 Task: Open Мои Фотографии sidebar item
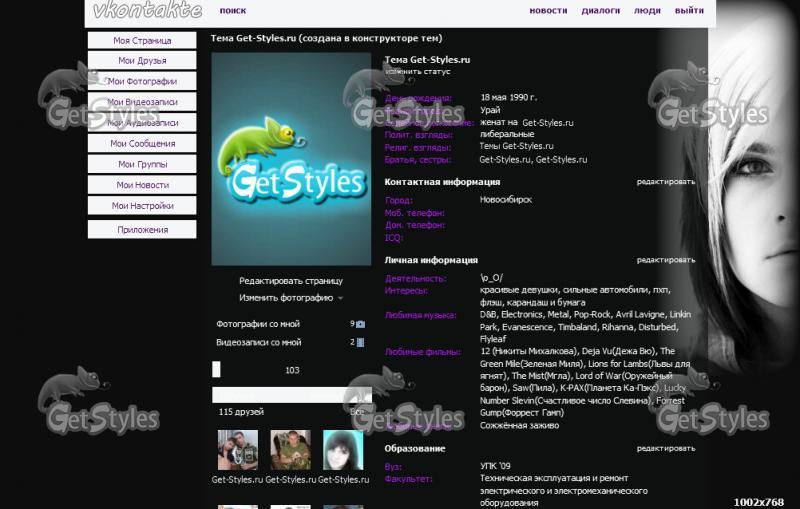[142, 81]
